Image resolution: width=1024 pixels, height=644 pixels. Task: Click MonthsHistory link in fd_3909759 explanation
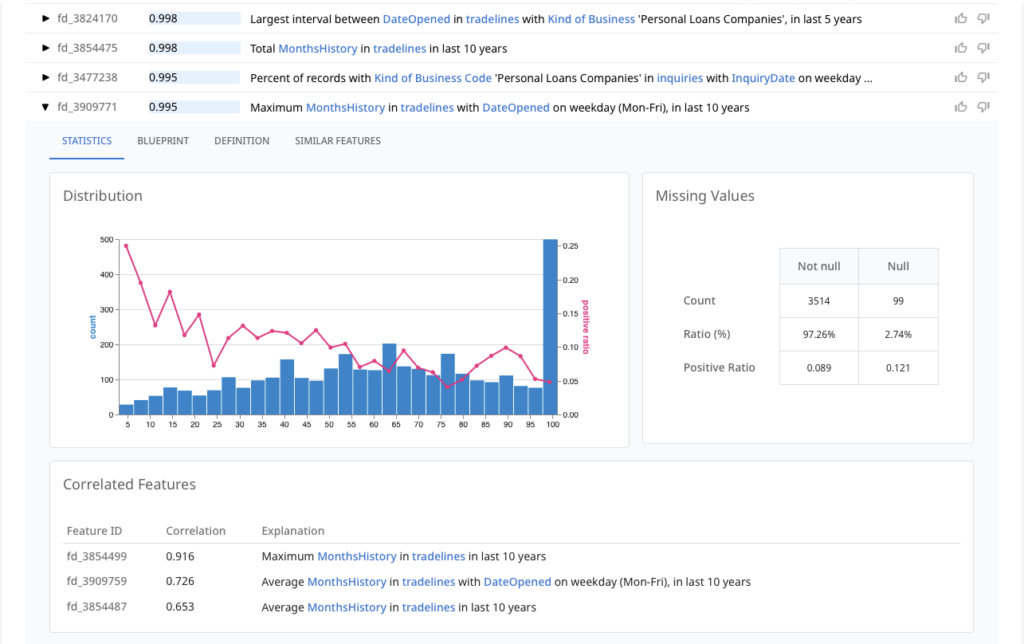point(347,581)
